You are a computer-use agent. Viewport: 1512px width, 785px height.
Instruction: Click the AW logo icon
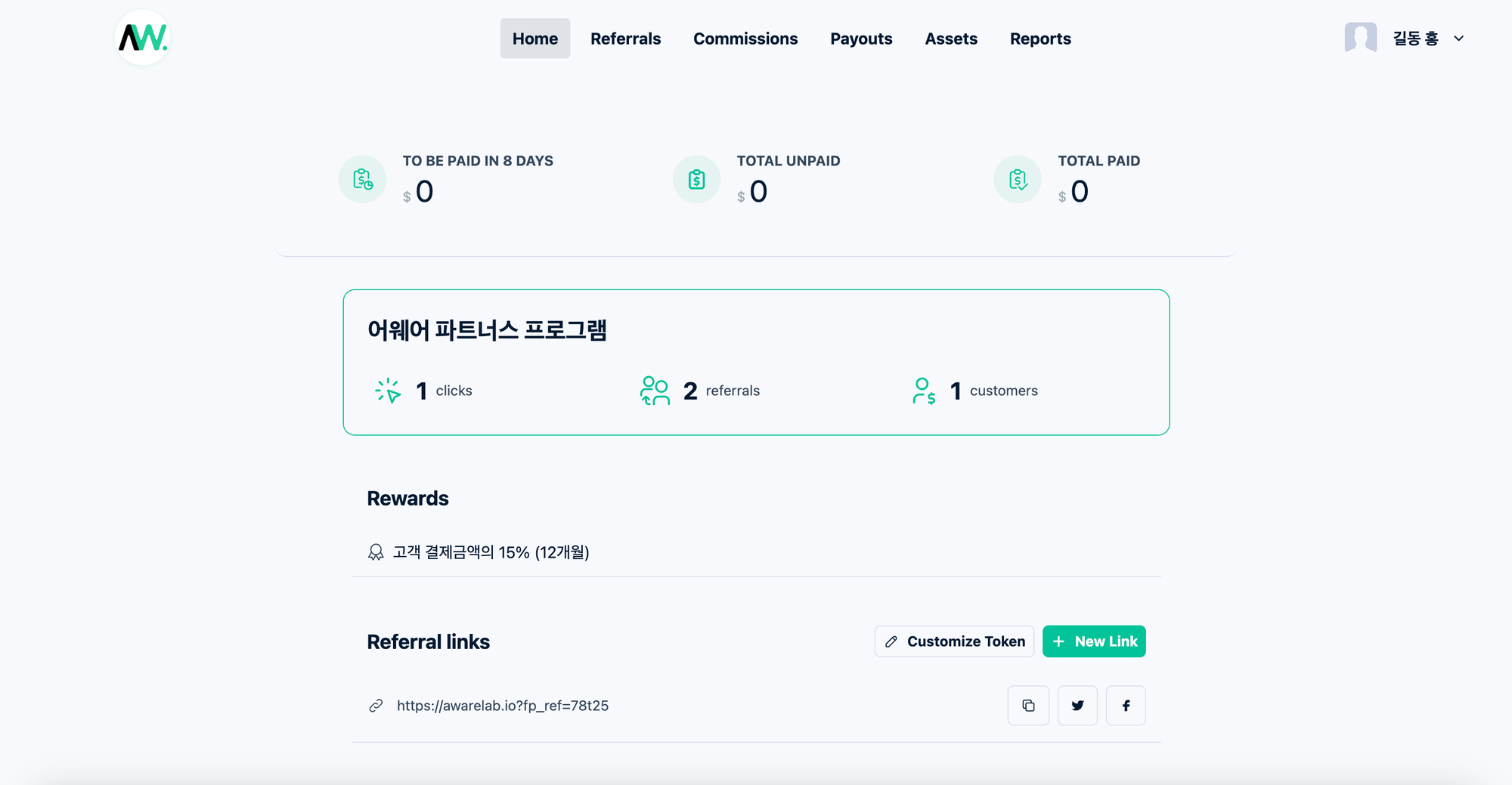coord(143,38)
